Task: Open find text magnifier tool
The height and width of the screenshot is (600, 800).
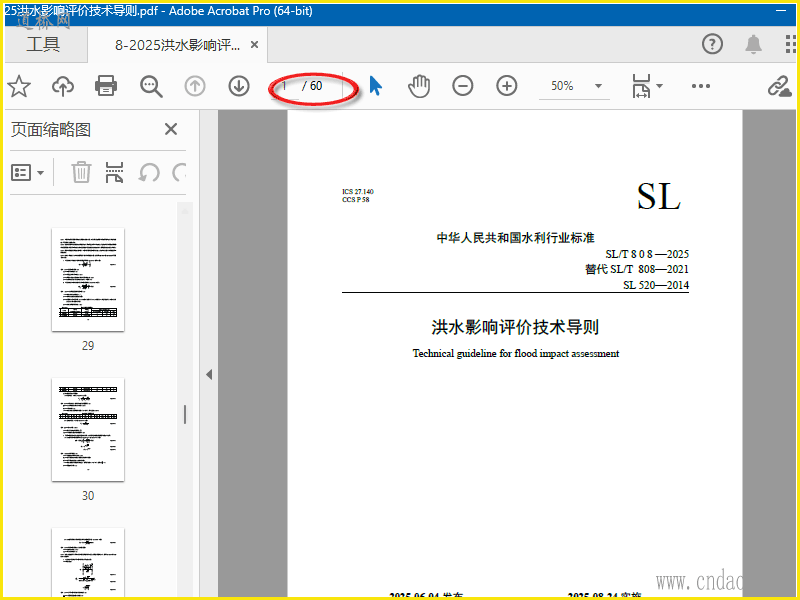Action: pos(151,86)
